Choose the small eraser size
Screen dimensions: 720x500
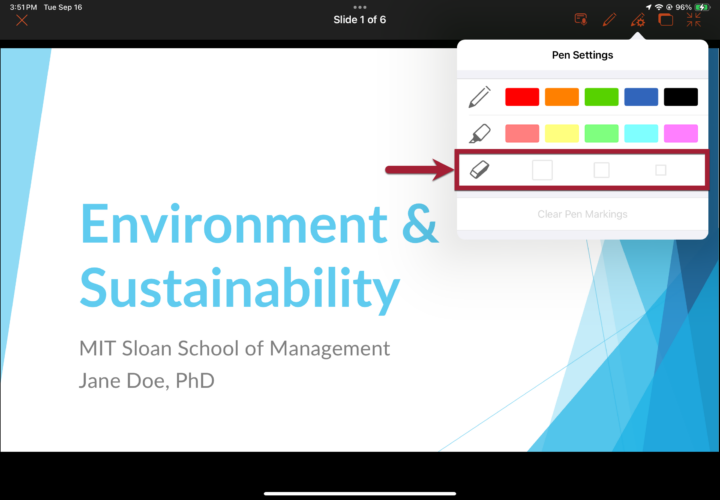(661, 170)
